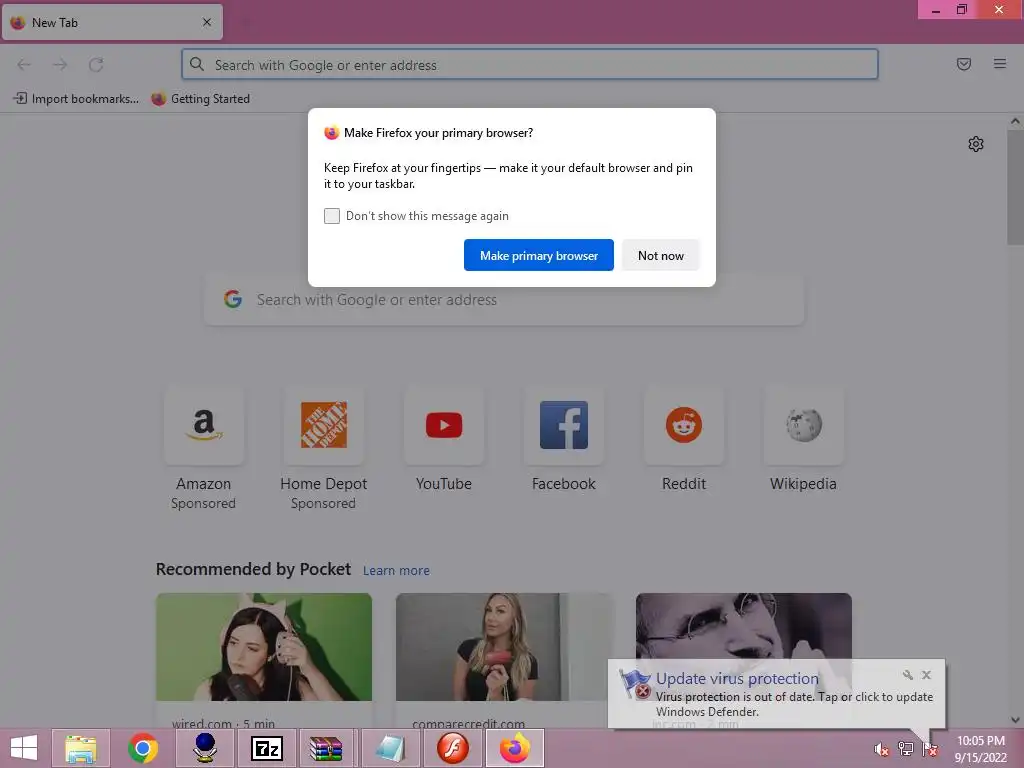Open the Reddit shortcut tile
This screenshot has width=1024, height=768.
click(684, 425)
